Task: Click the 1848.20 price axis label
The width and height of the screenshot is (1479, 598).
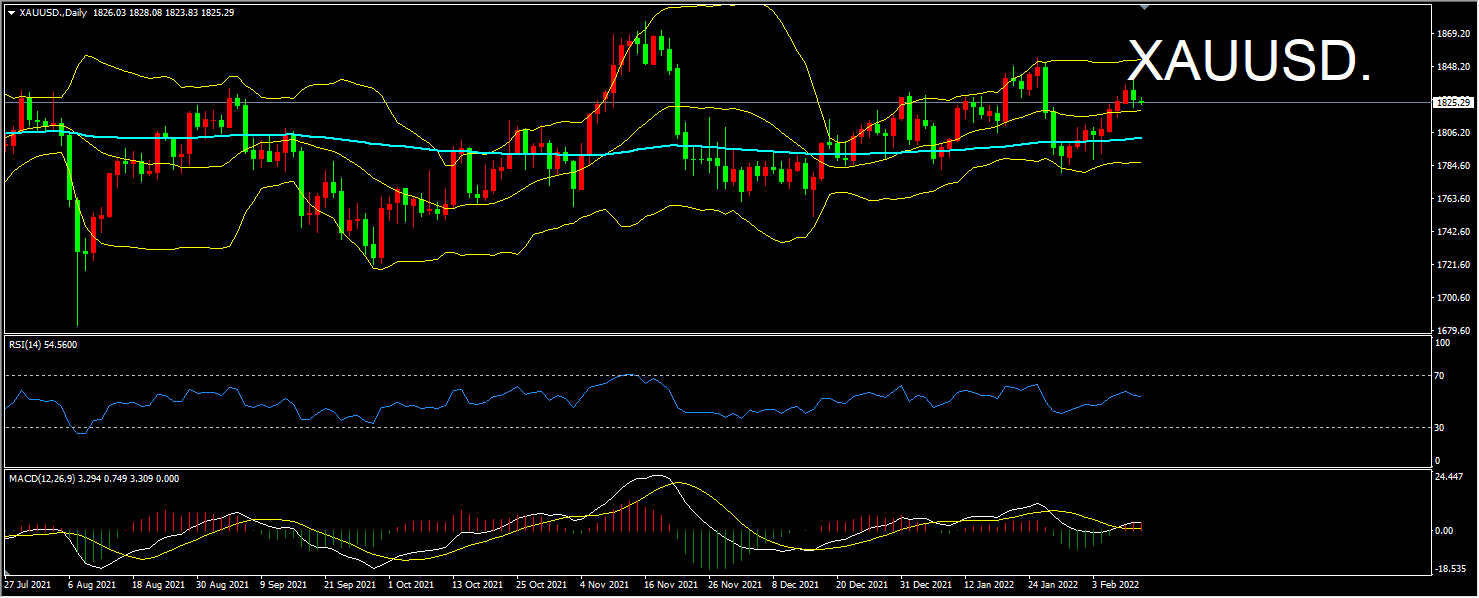Action: coord(1451,66)
